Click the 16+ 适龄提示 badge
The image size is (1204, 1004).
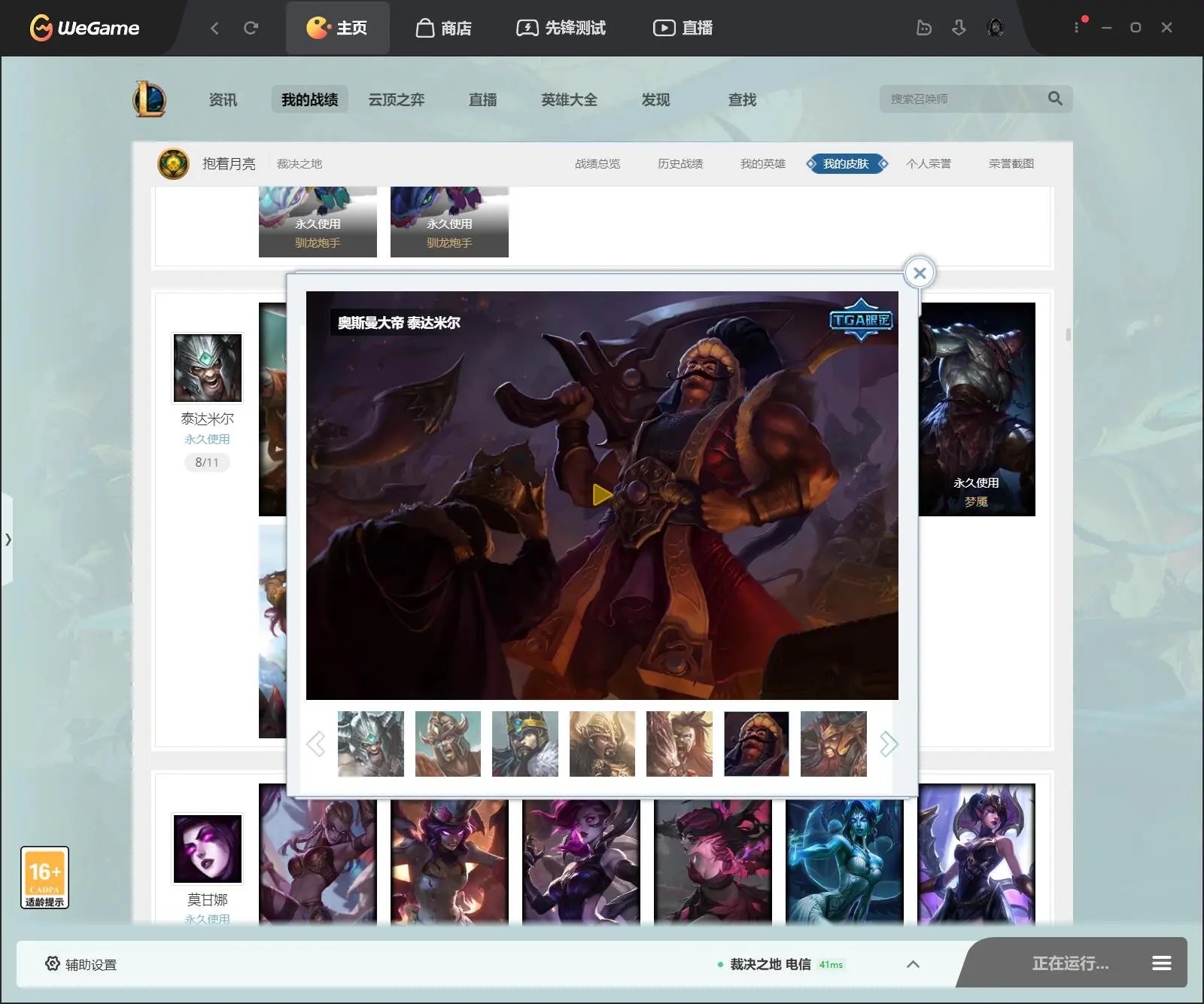pyautogui.click(x=44, y=878)
